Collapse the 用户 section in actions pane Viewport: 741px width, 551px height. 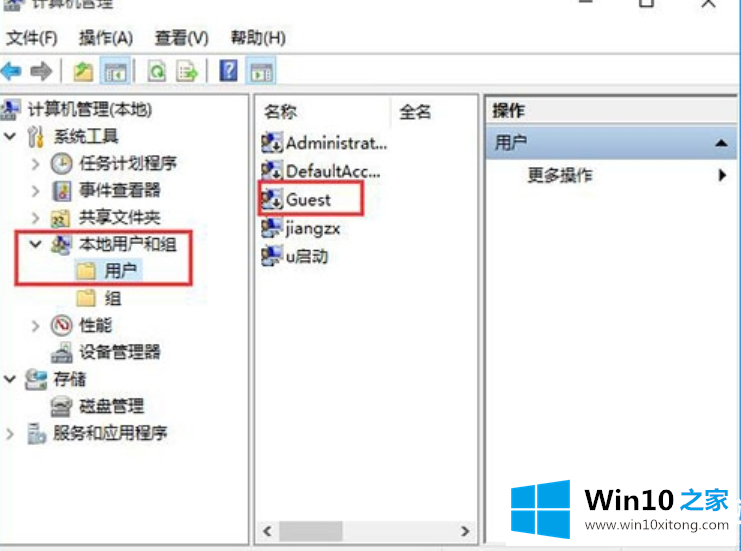click(x=721, y=143)
